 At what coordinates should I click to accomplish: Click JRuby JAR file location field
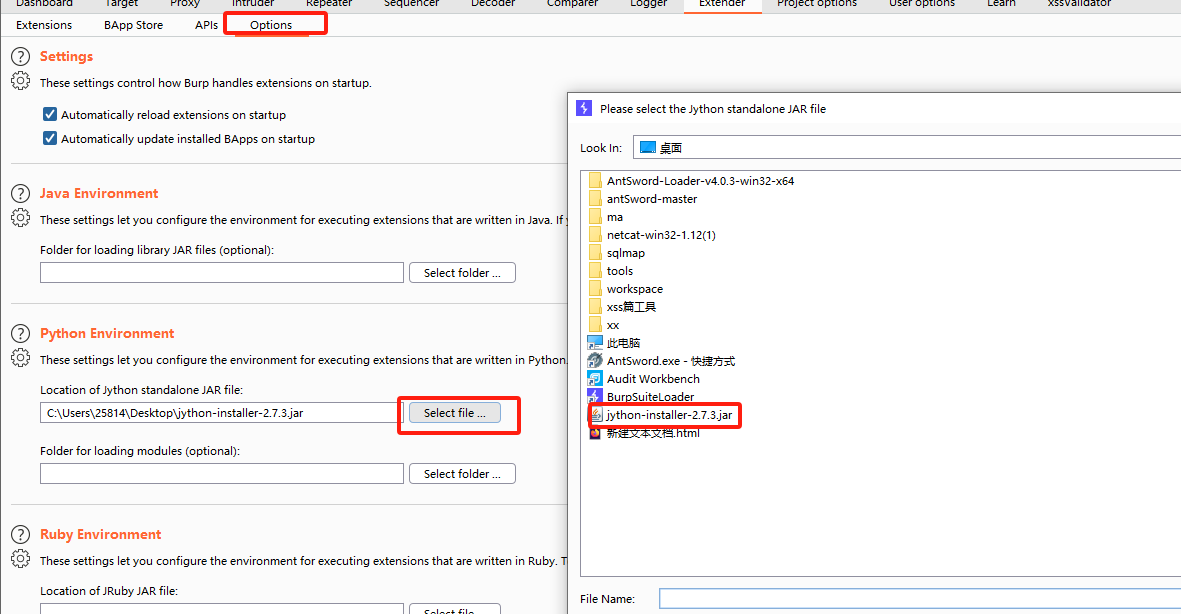pyautogui.click(x=222, y=609)
